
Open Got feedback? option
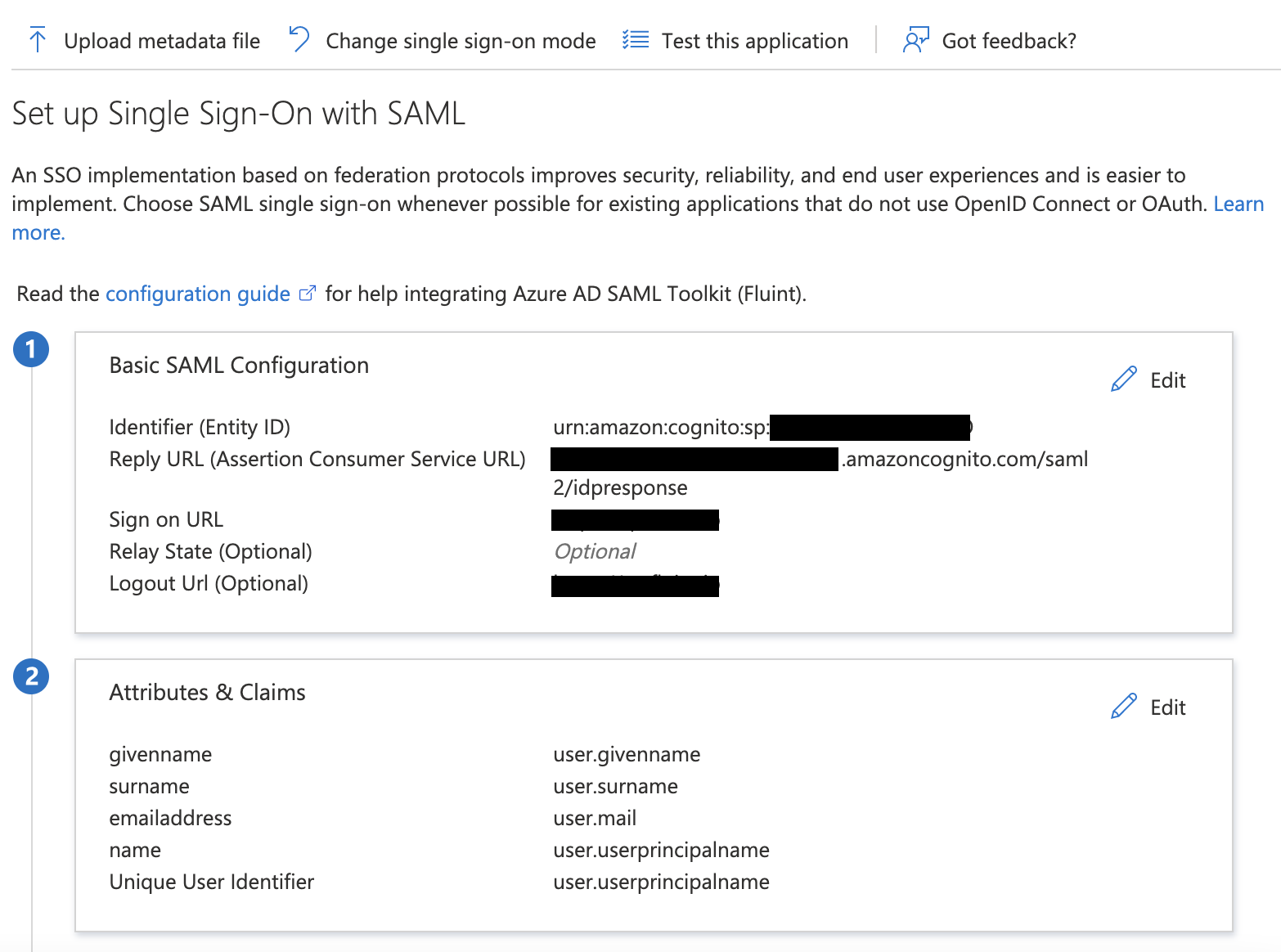point(1009,41)
